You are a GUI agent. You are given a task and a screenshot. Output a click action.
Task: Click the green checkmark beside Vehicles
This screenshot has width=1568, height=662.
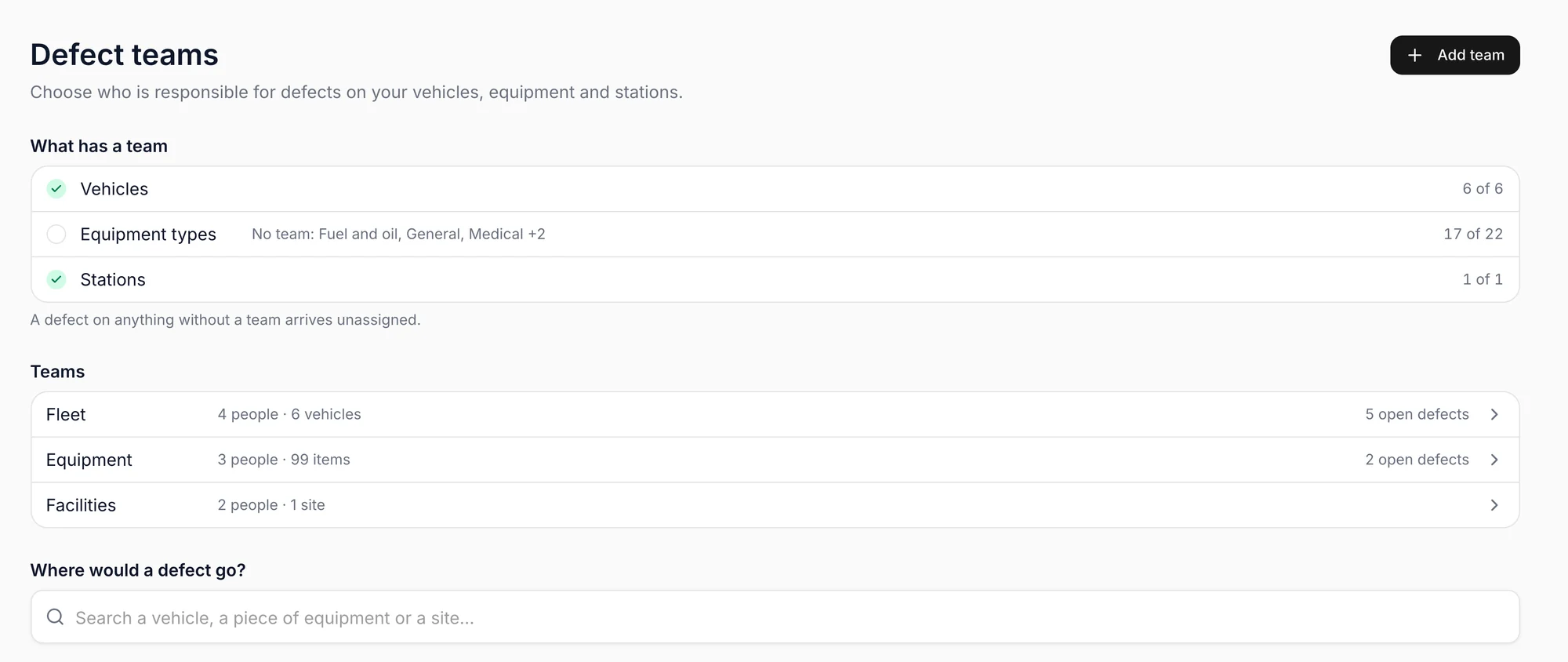pos(56,189)
